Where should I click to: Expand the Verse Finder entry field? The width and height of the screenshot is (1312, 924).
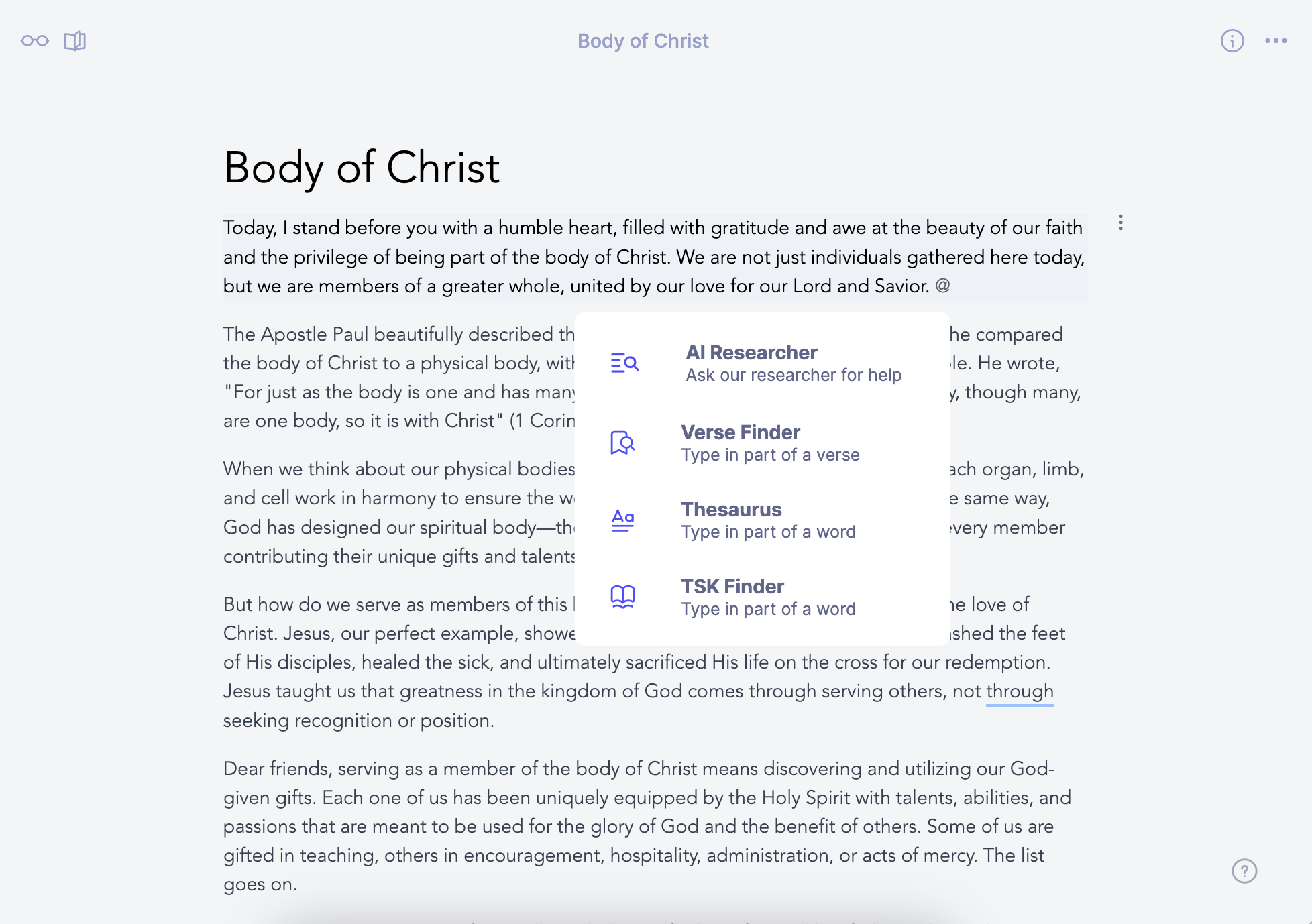[x=764, y=441]
